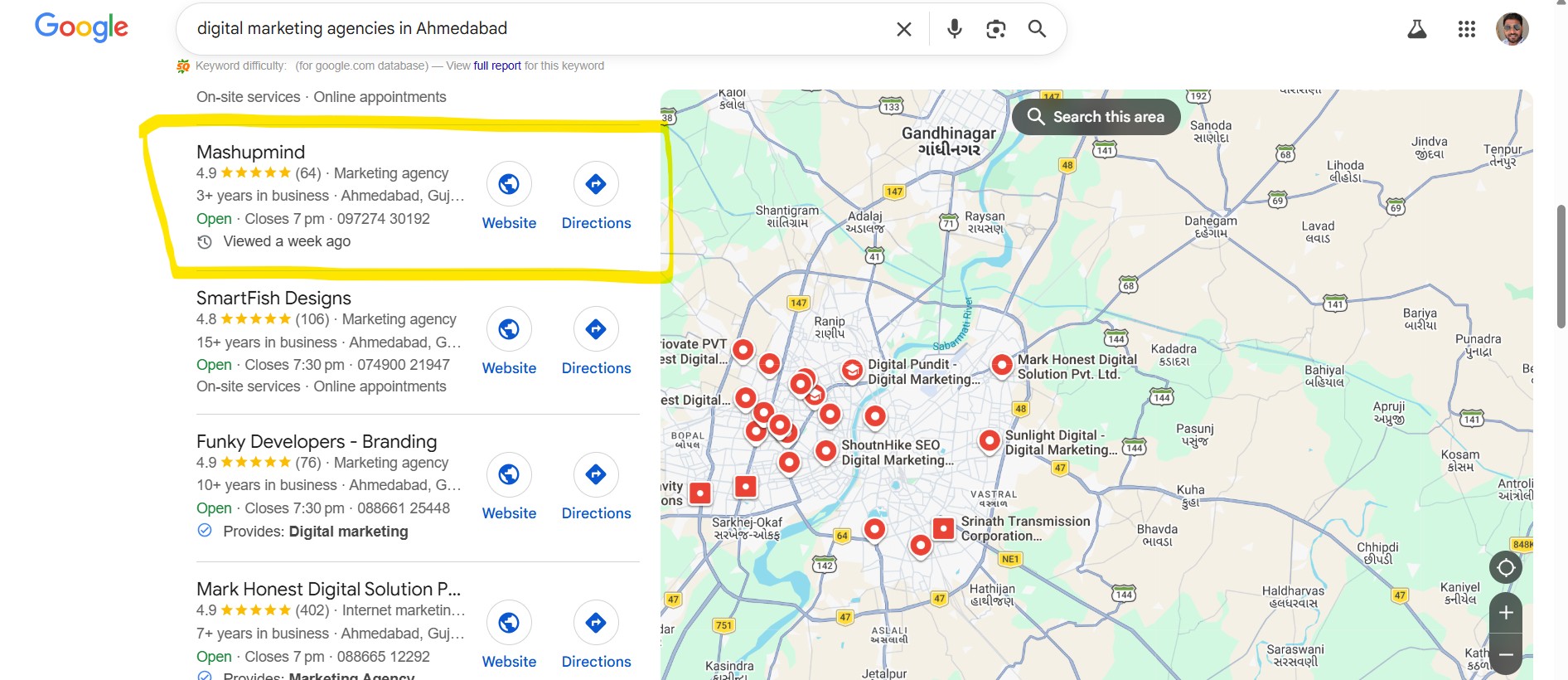1568x680 pixels.
Task: Open SmartFish Designs website globe icon
Action: coord(509,329)
